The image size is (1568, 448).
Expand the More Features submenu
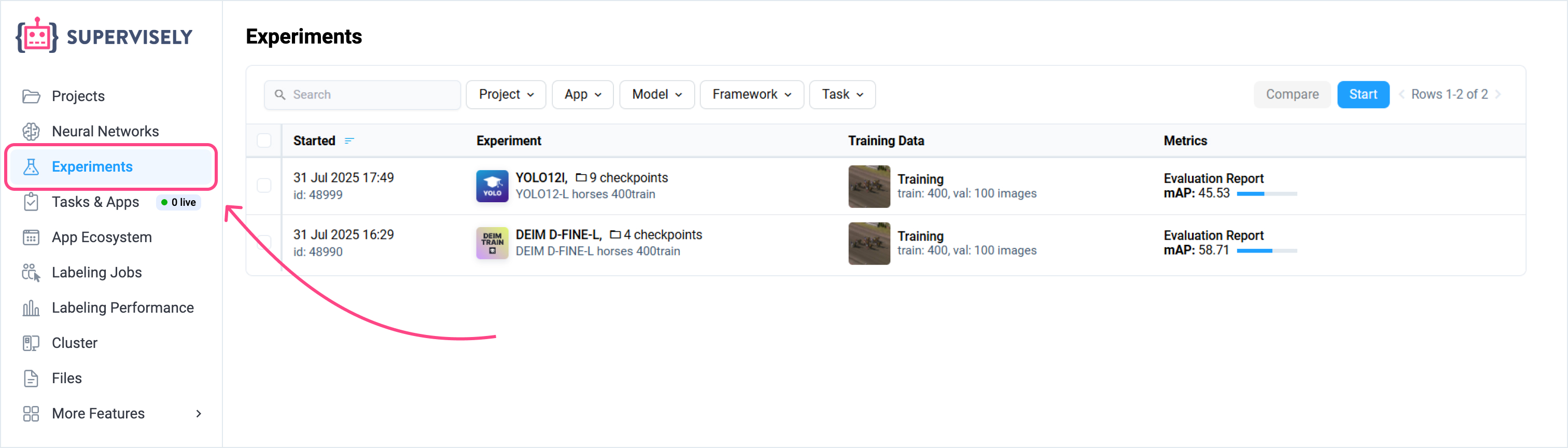(199, 414)
